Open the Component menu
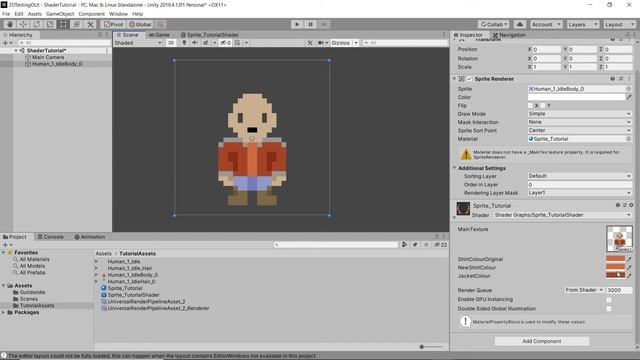The height and width of the screenshot is (360, 640). [91, 14]
